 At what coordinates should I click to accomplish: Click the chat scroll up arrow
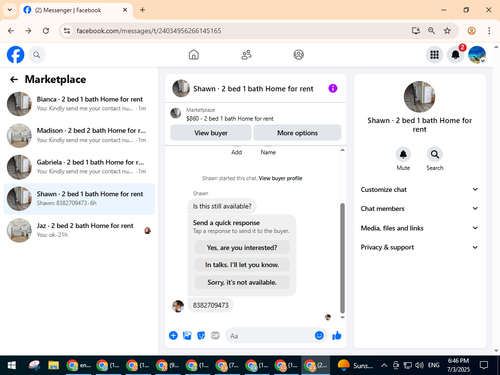point(342,150)
